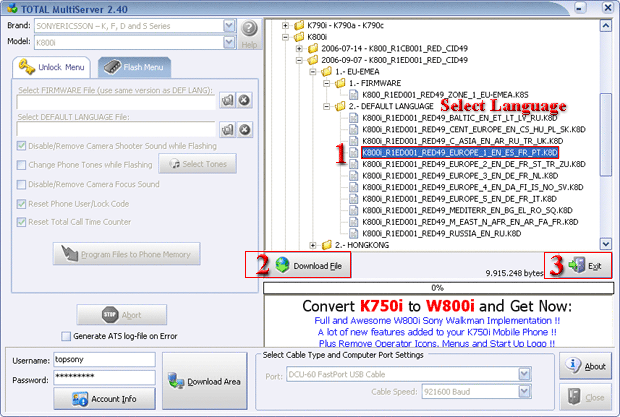Focus the Username field
Image resolution: width=620 pixels, height=417 pixels.
(104, 360)
